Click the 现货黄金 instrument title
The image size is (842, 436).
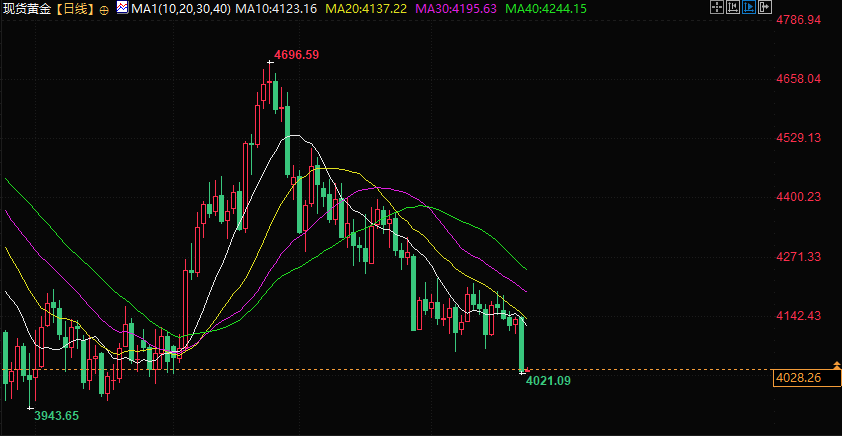pos(28,9)
